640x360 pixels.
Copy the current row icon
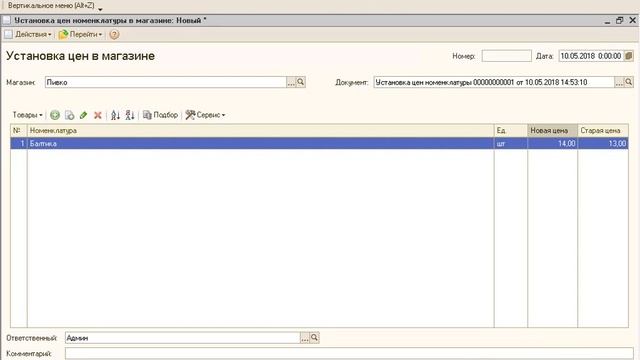pyautogui.click(x=70, y=115)
